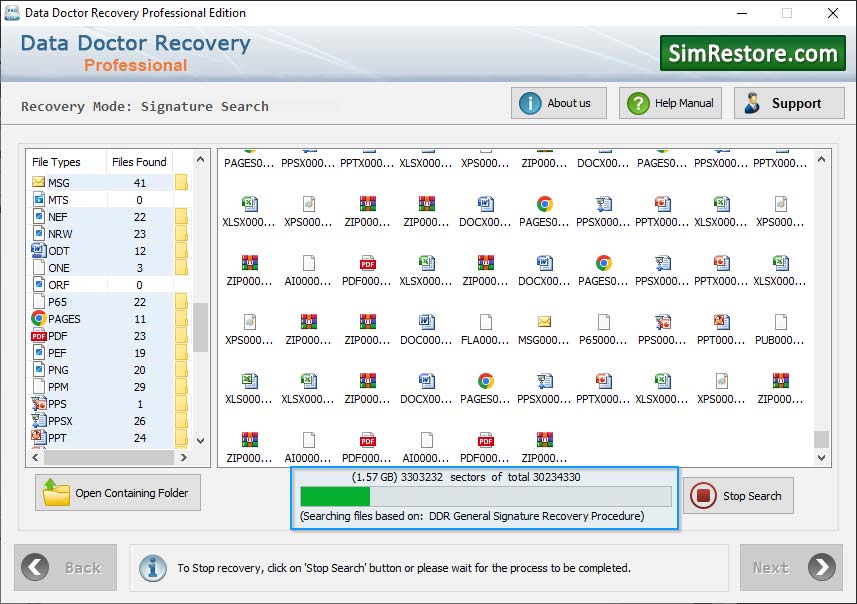The image size is (857, 604).
Task: Click the file types vertical scrollbar thumb
Action: pyautogui.click(x=201, y=327)
